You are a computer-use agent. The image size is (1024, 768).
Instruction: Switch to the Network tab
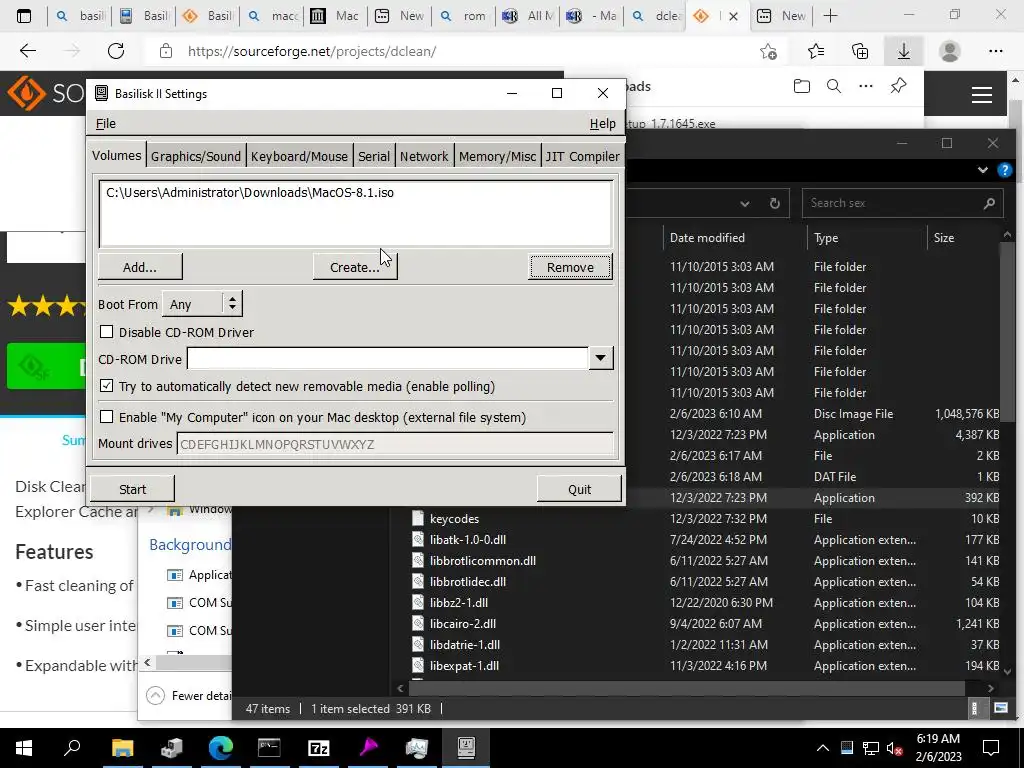(424, 156)
